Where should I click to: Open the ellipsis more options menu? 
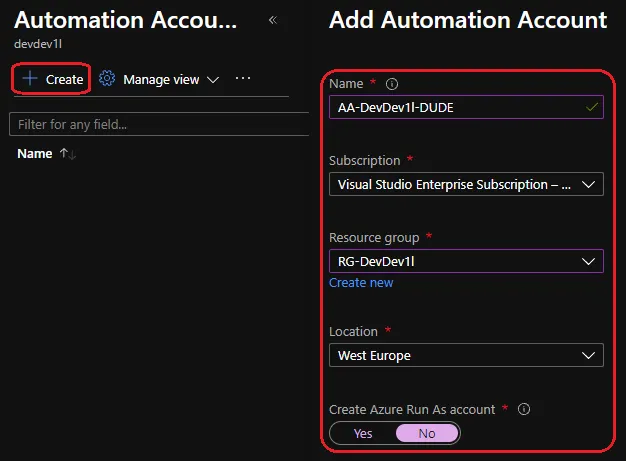point(243,79)
